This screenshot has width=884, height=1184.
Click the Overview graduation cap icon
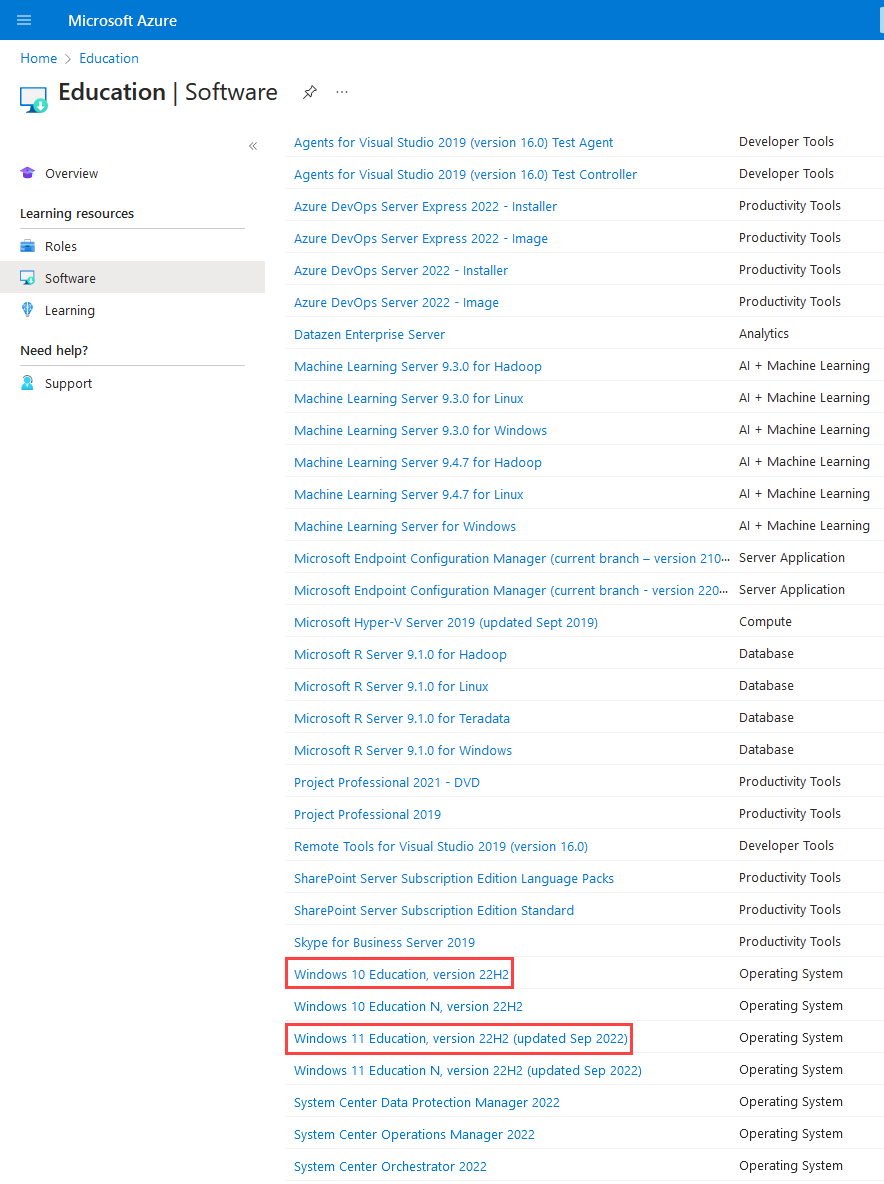click(x=28, y=173)
